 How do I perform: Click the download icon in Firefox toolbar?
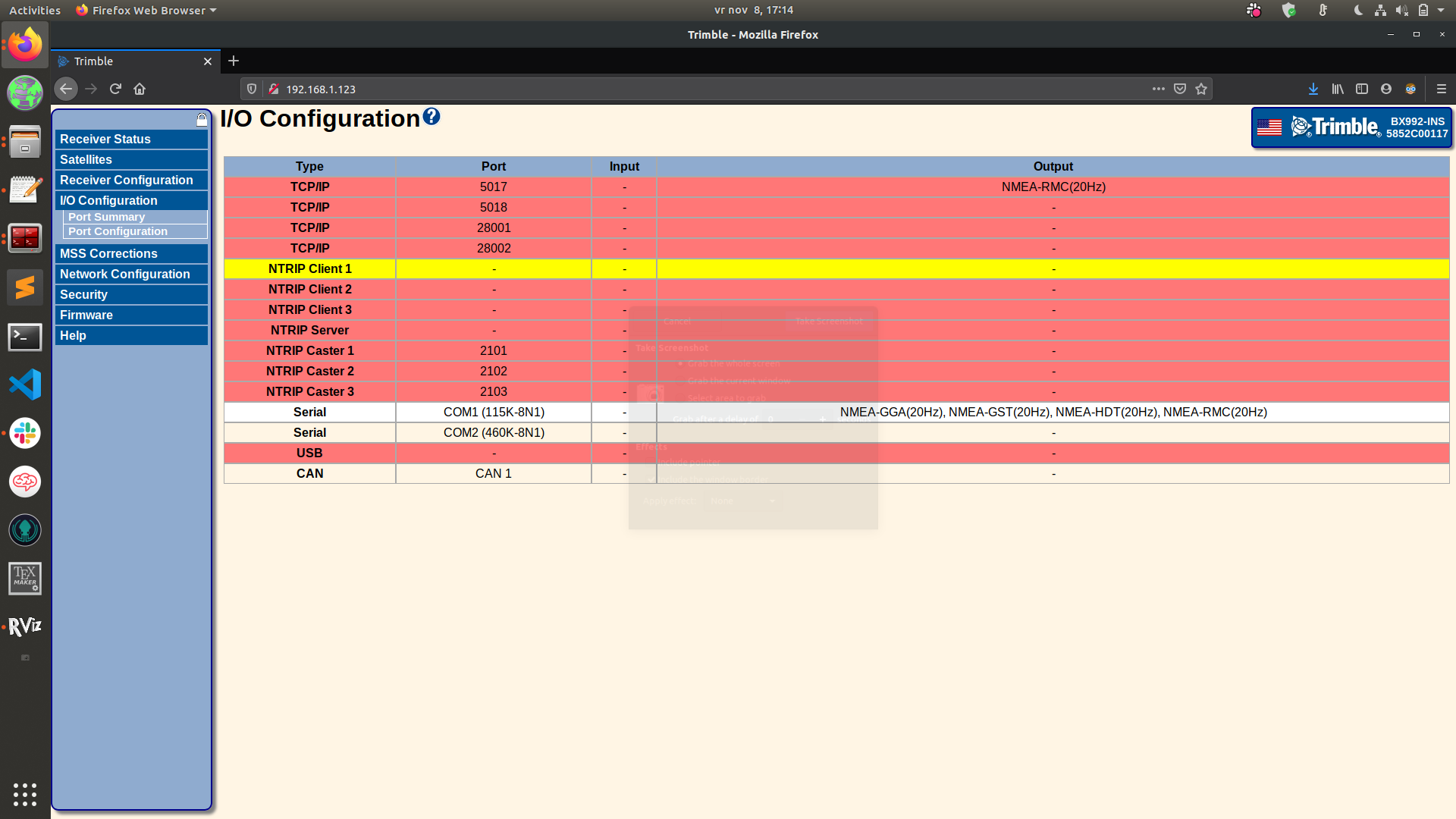coord(1313,89)
